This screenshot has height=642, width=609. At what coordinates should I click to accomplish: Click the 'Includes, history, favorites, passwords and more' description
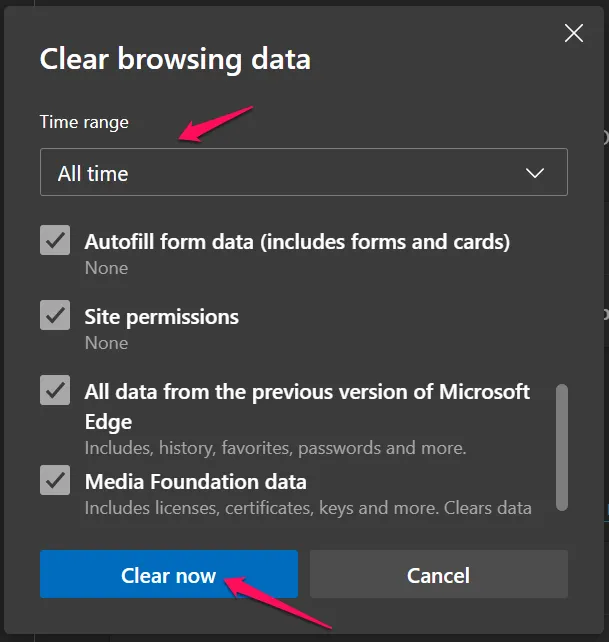[275, 447]
